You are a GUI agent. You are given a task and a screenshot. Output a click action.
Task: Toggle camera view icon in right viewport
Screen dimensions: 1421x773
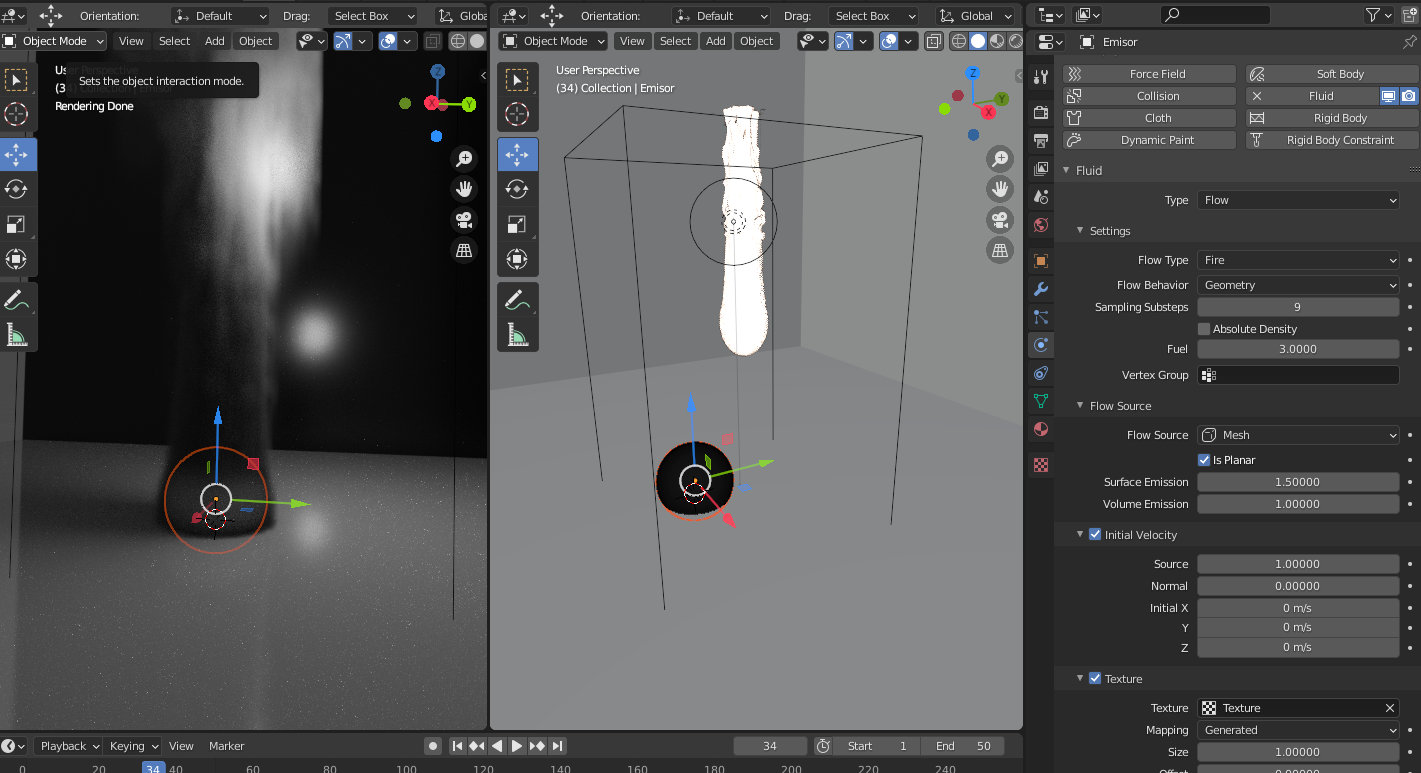(1000, 220)
